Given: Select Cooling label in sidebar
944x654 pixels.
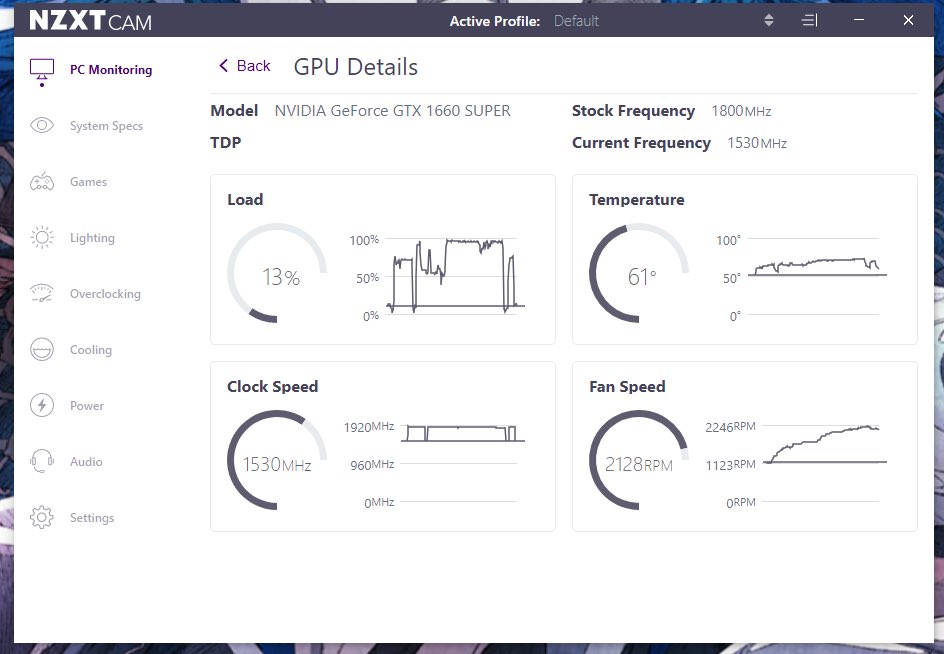Looking at the screenshot, I should tap(91, 350).
